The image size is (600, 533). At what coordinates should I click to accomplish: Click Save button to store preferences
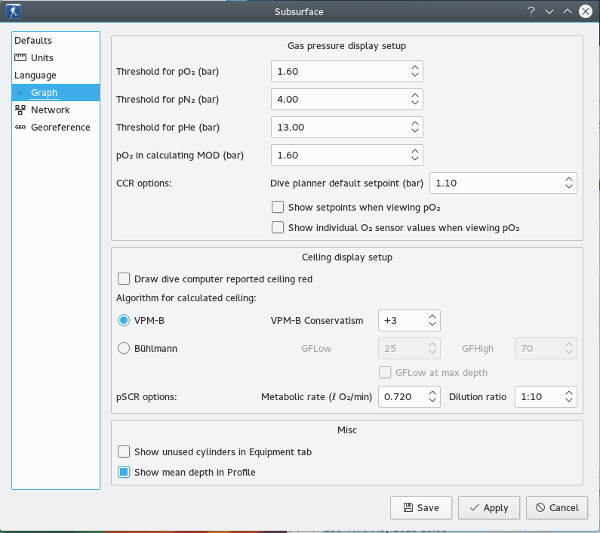tap(421, 508)
